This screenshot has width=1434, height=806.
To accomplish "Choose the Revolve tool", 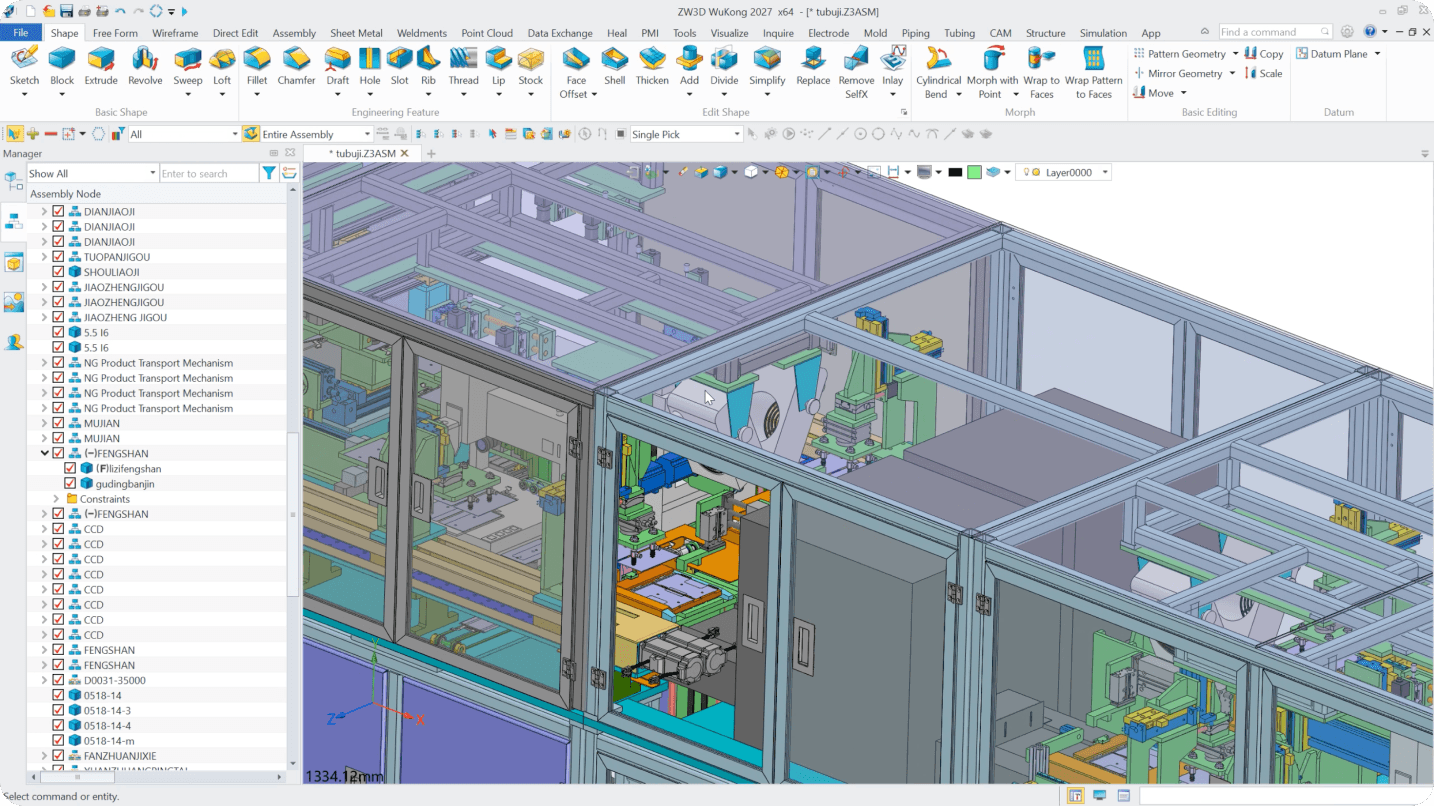I will click(x=145, y=66).
